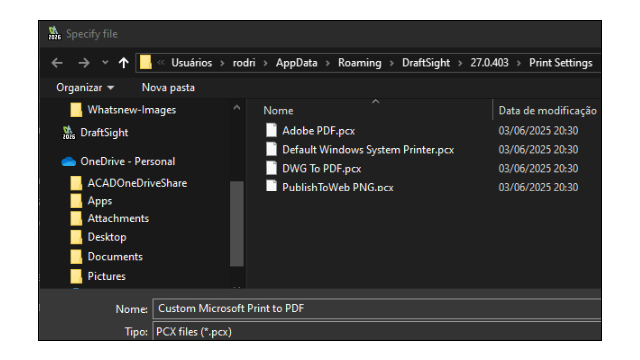Go up one folder level
Viewport: 640px width, 360px height.
click(x=123, y=63)
